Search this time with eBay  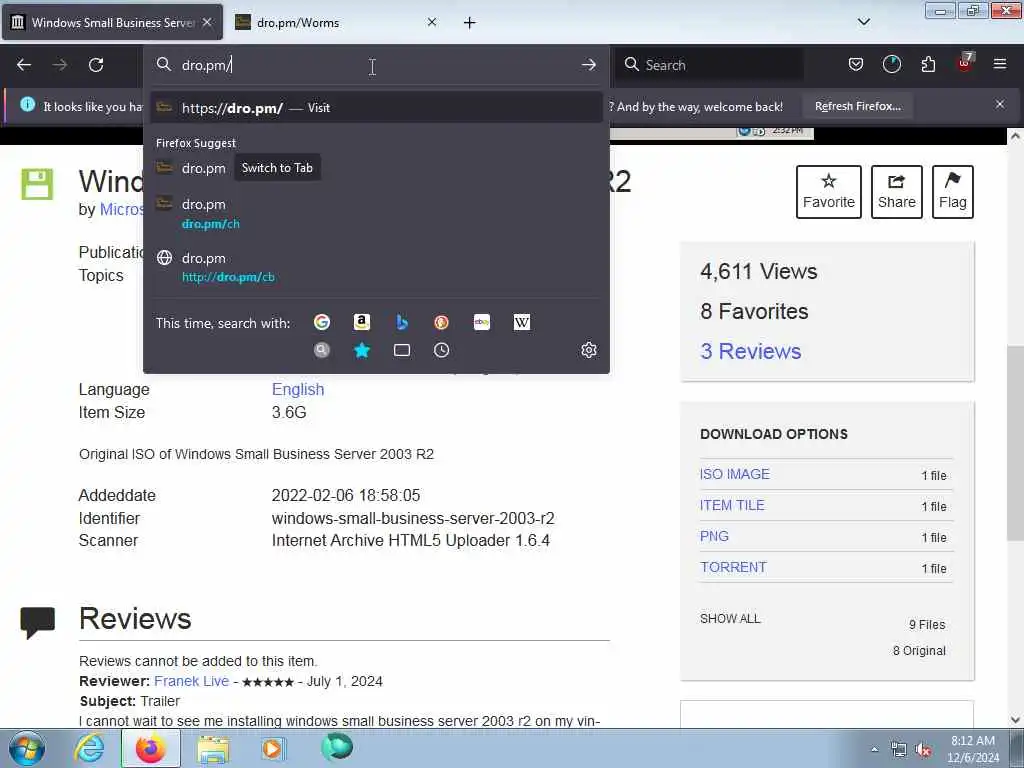pos(482,322)
